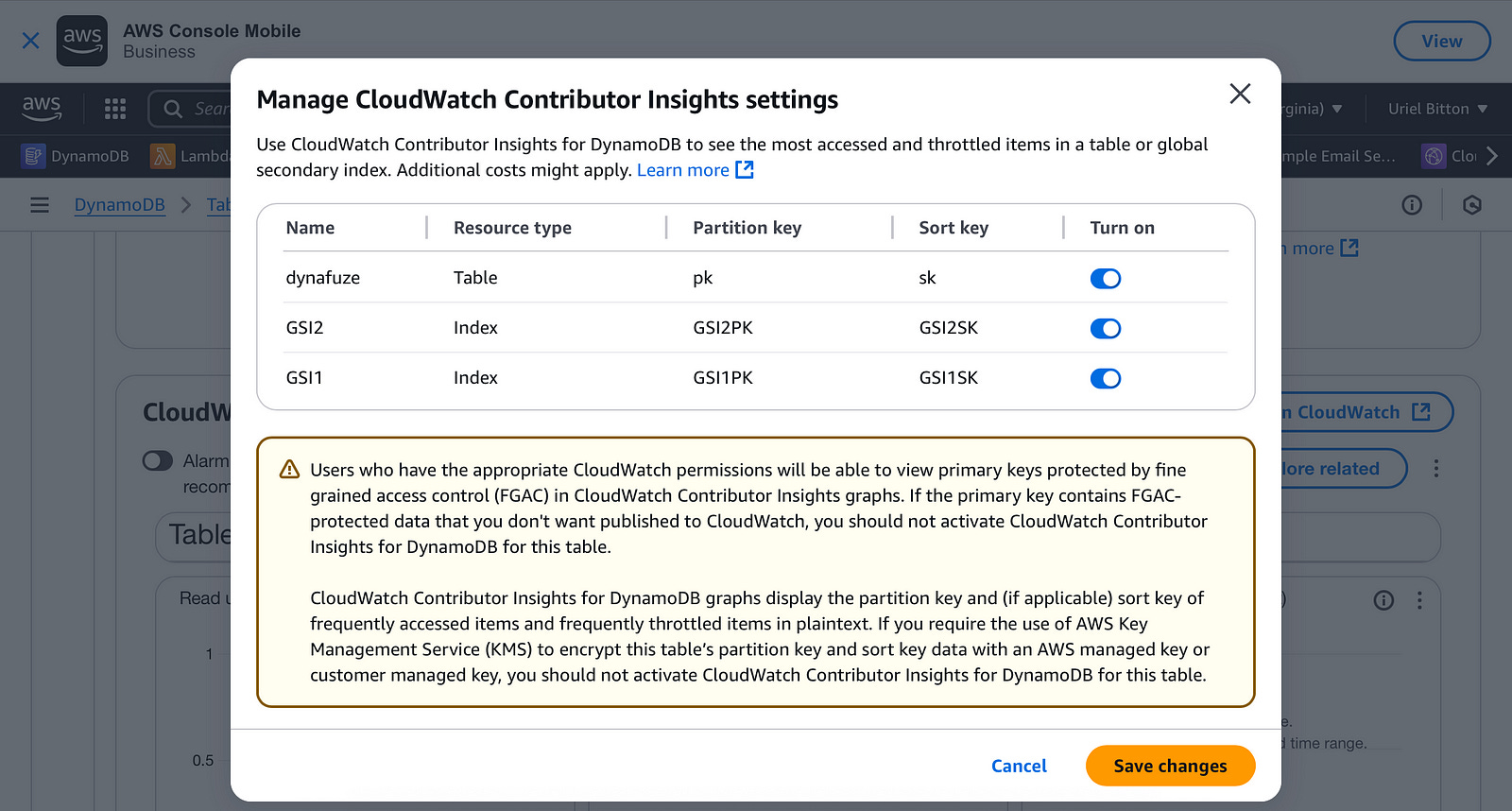Image resolution: width=1512 pixels, height=811 pixels.
Task: Go to DynamoDB breadcrumb link
Action: click(x=120, y=204)
